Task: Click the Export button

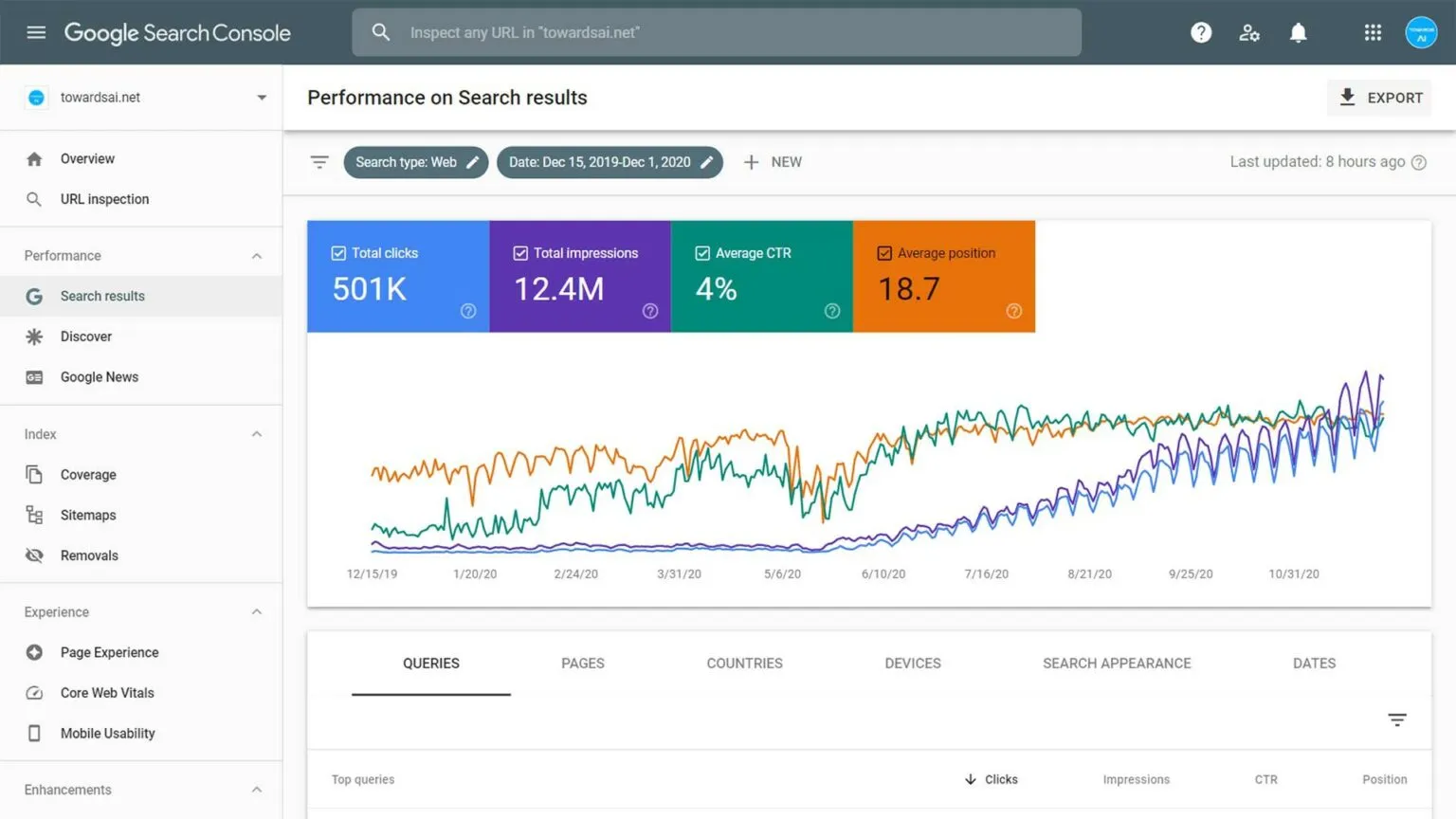Action: 1379,98
